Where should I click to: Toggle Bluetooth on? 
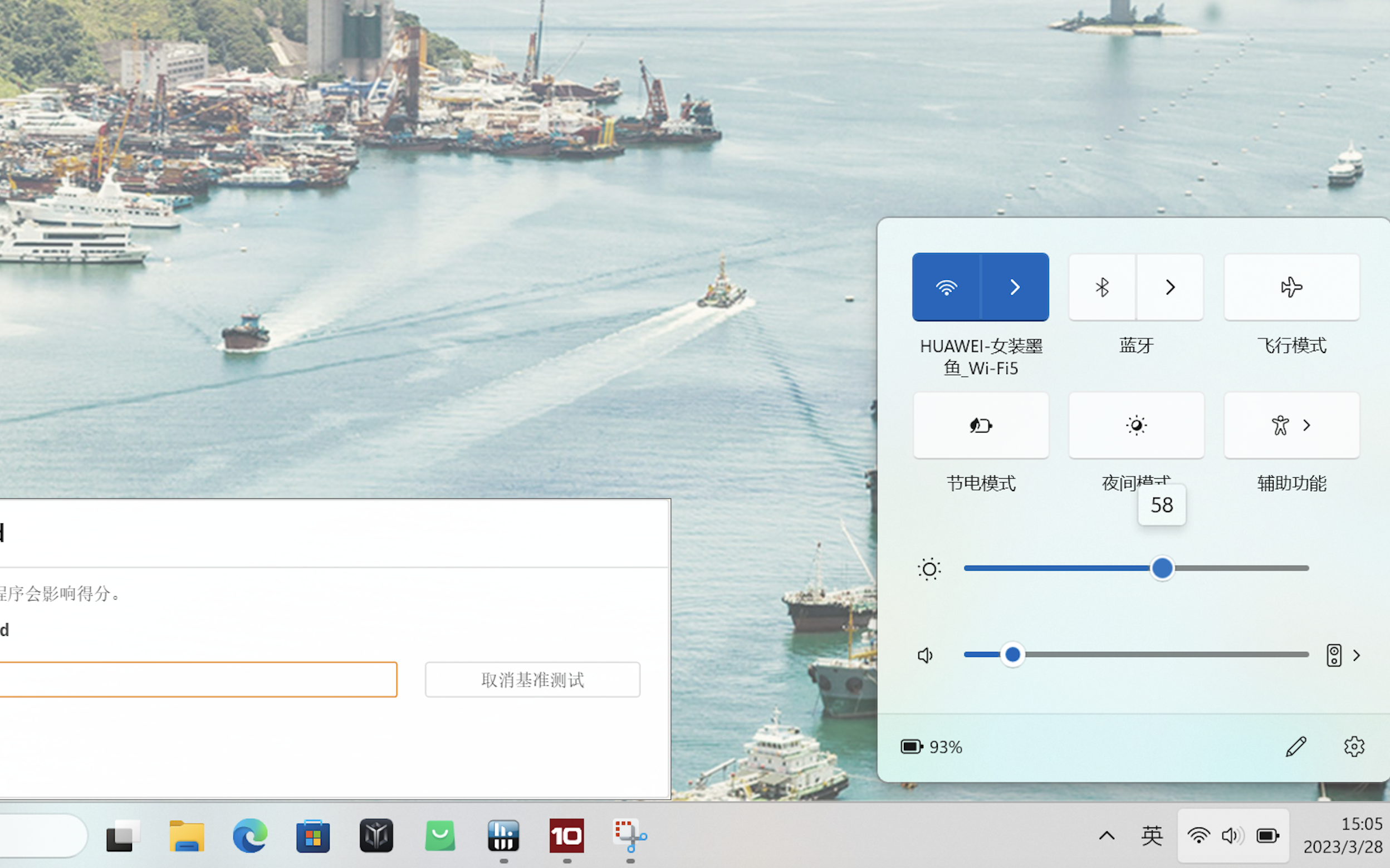pos(1101,287)
